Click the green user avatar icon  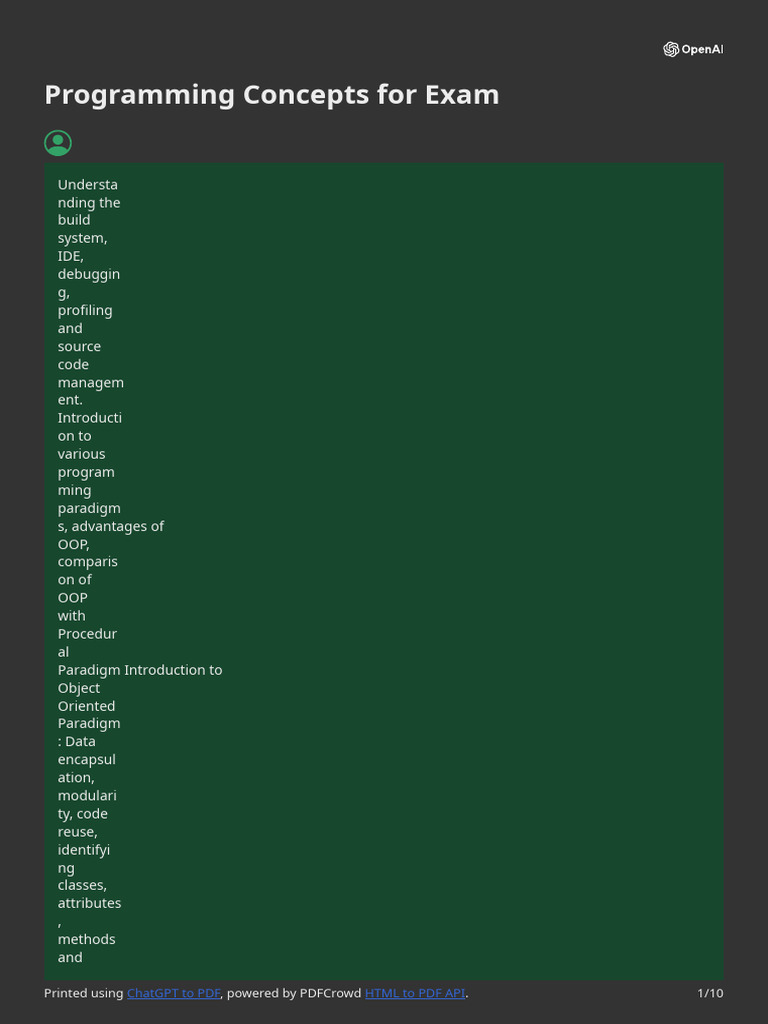click(x=58, y=143)
